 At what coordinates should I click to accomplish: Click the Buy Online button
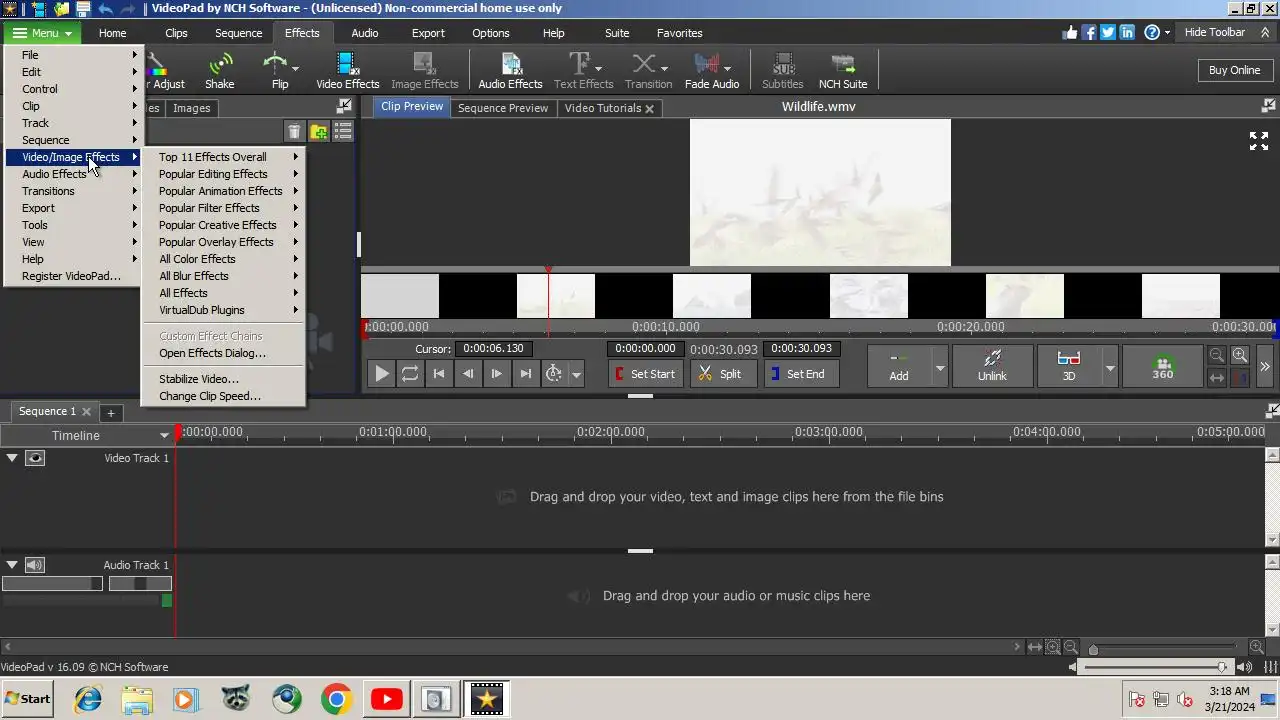(1234, 70)
